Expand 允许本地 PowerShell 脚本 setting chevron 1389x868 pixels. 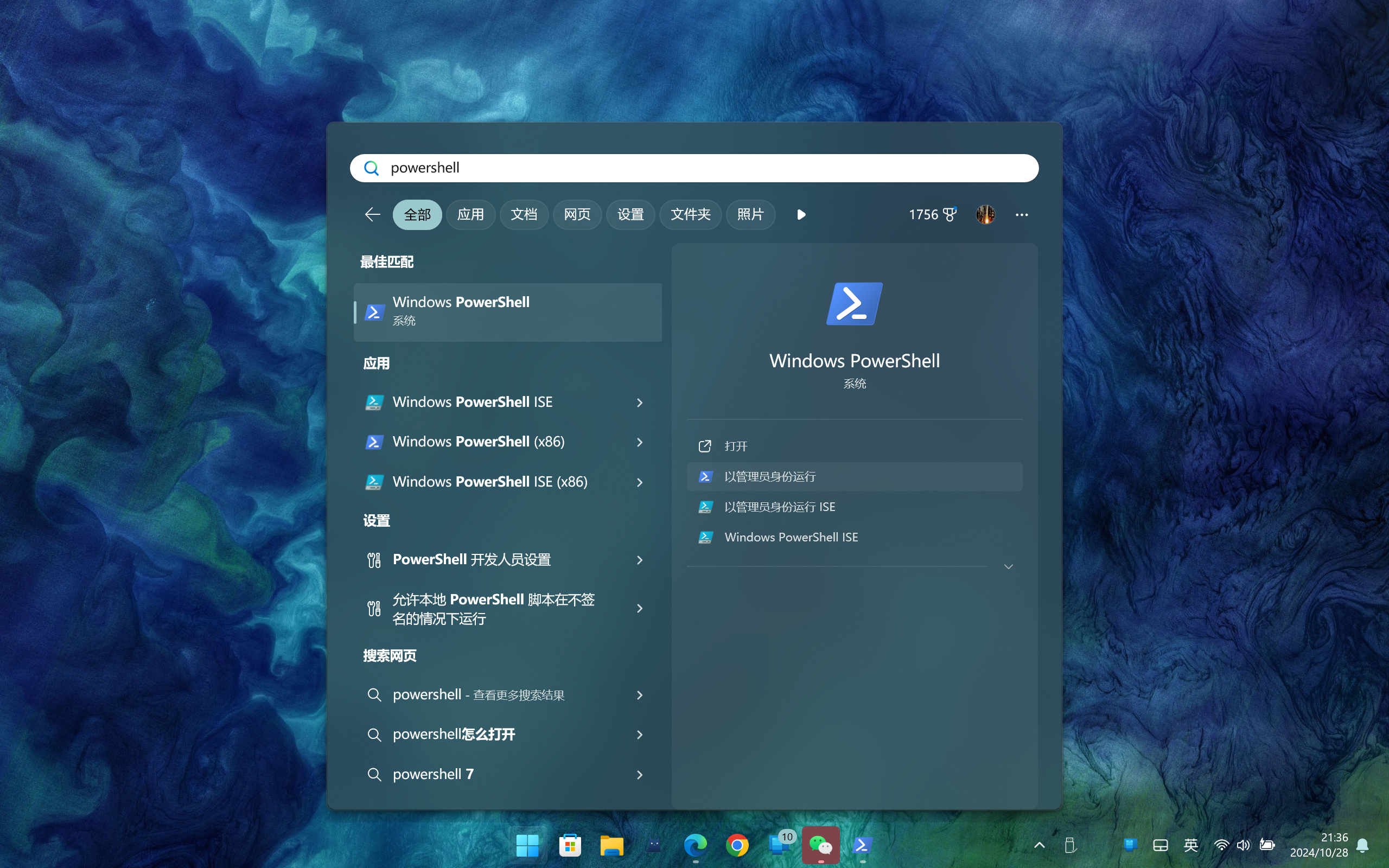tap(639, 609)
